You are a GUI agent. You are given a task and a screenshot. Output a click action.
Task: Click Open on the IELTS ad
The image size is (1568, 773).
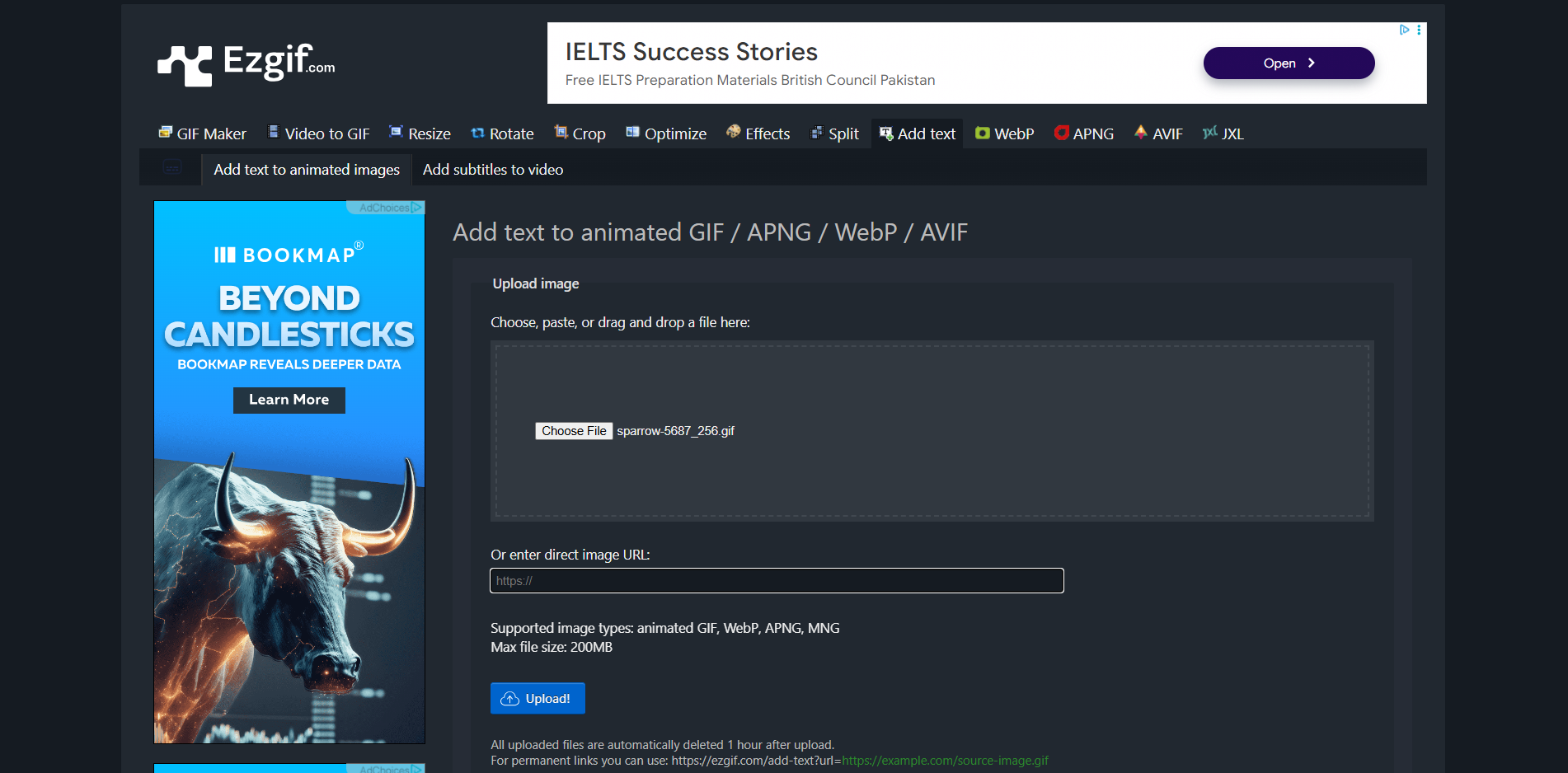tap(1289, 63)
